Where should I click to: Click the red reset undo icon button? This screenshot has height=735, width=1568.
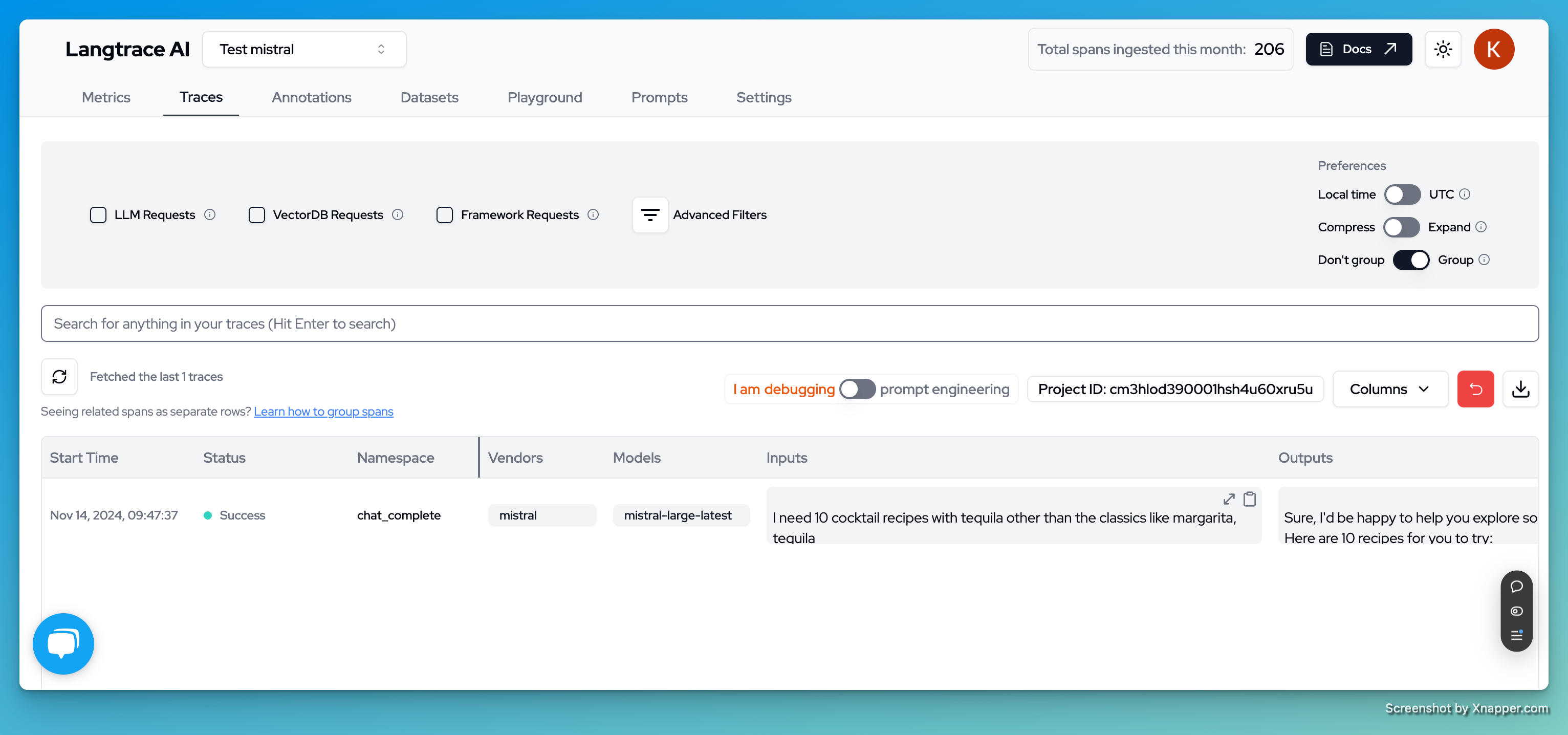pyautogui.click(x=1475, y=389)
